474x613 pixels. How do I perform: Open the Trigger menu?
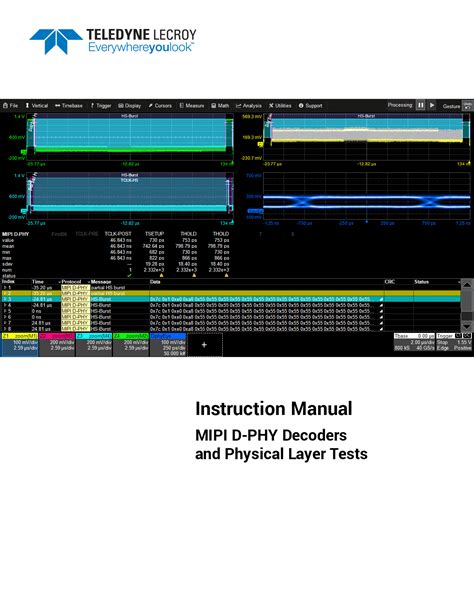click(101, 106)
